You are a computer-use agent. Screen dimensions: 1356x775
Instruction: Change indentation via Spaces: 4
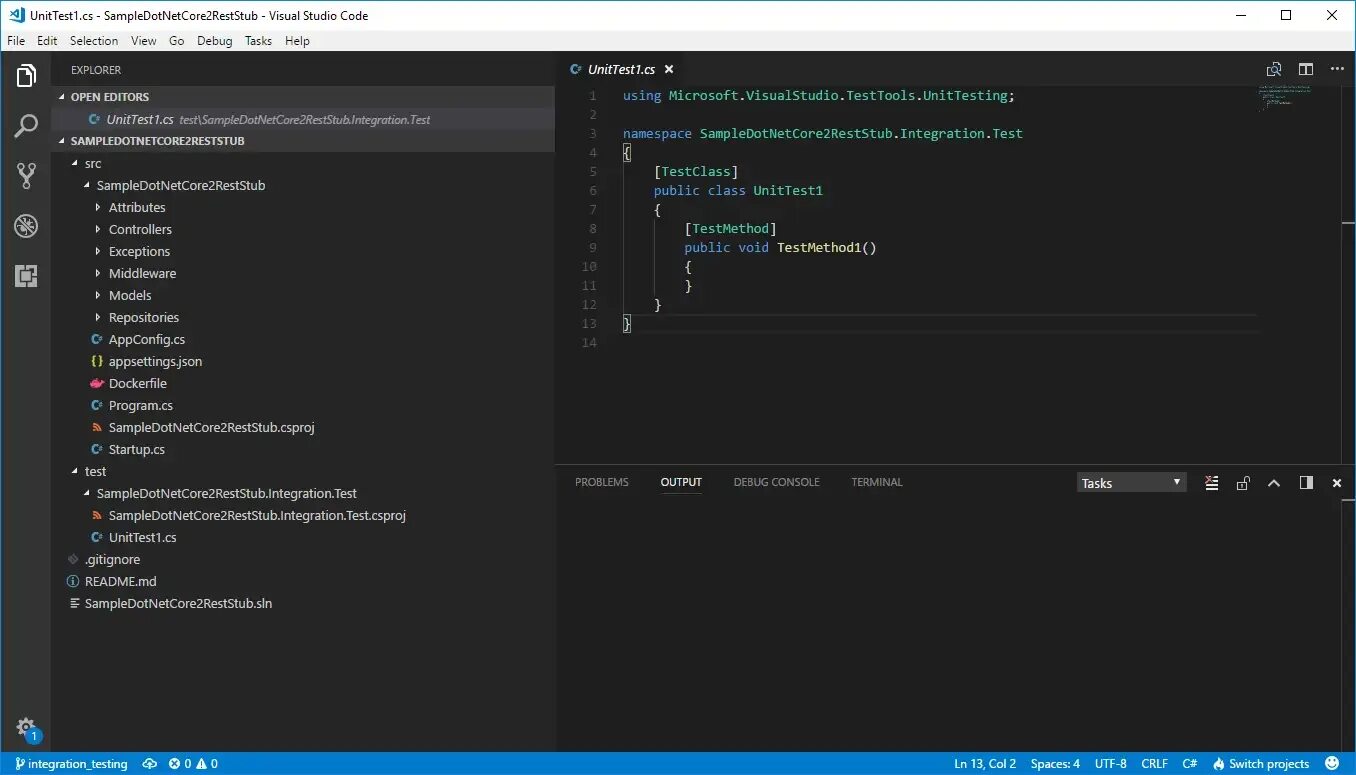pos(1055,764)
